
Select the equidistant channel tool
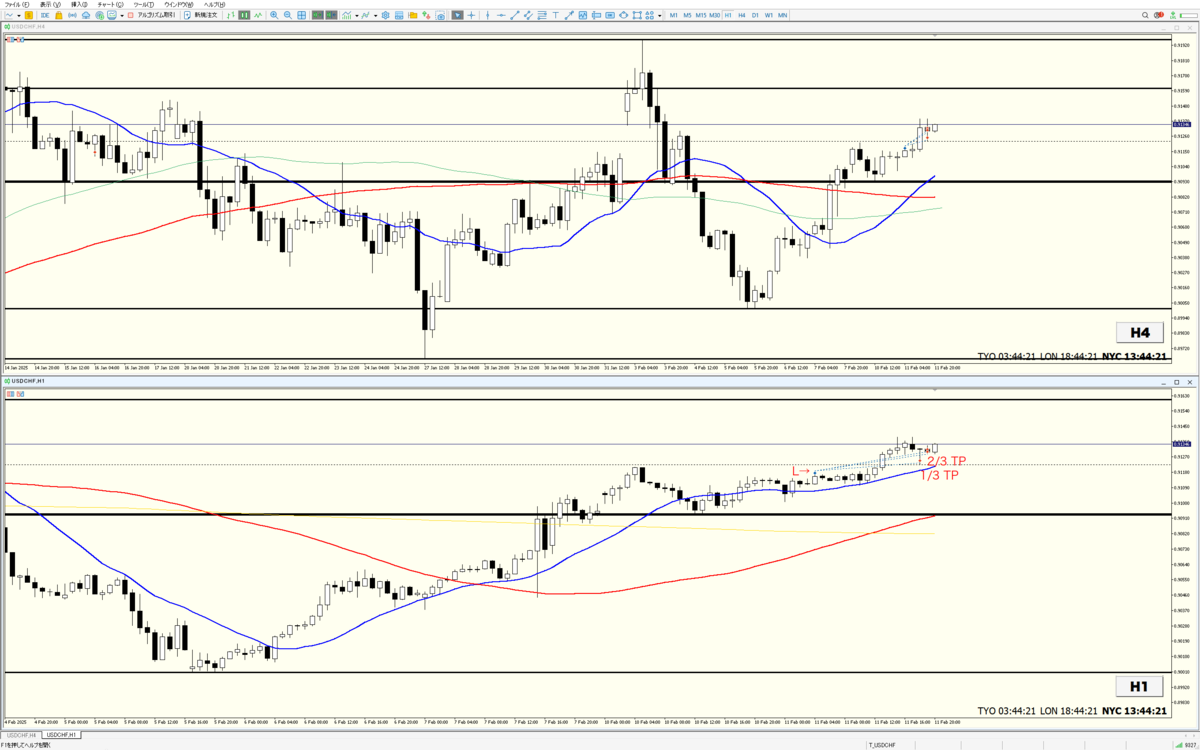(528, 15)
